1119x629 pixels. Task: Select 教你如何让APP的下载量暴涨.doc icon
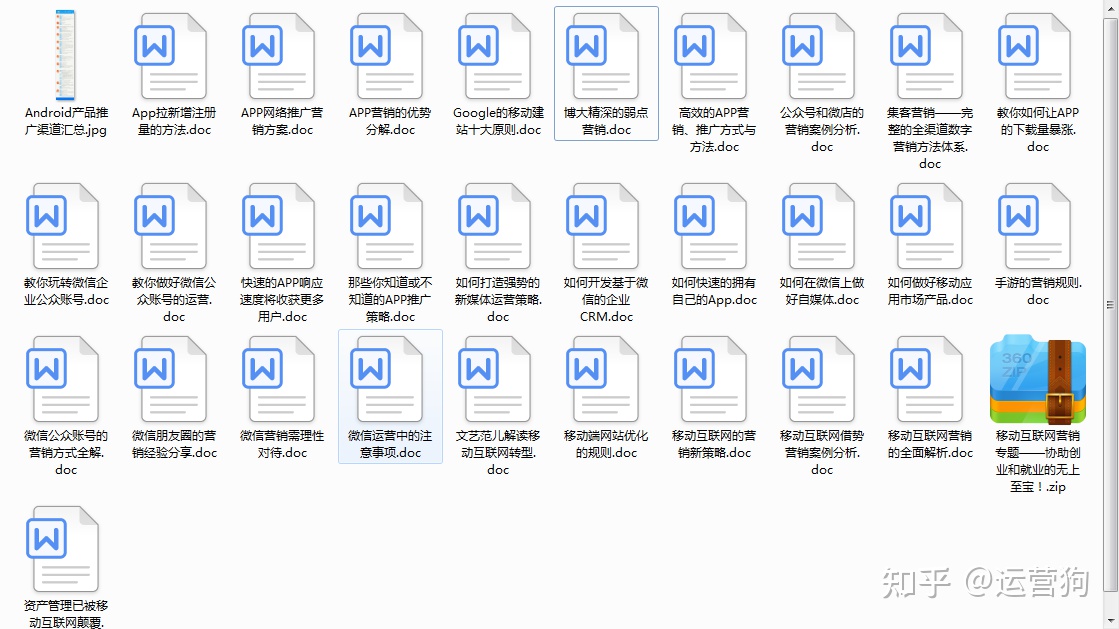(x=1034, y=56)
